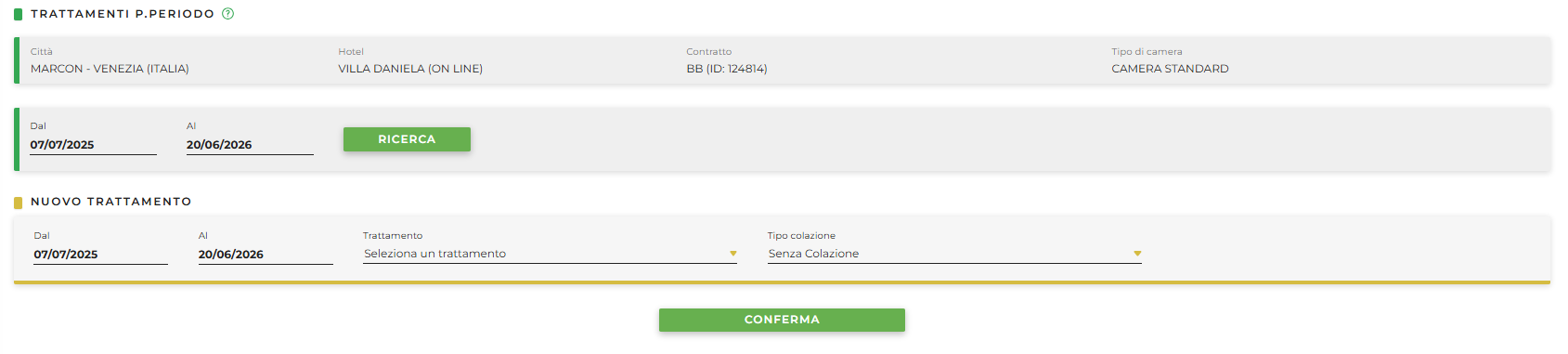1568x354 pixels.
Task: Click the green marker before Trattamenti P.Periodo
Action: (x=18, y=14)
